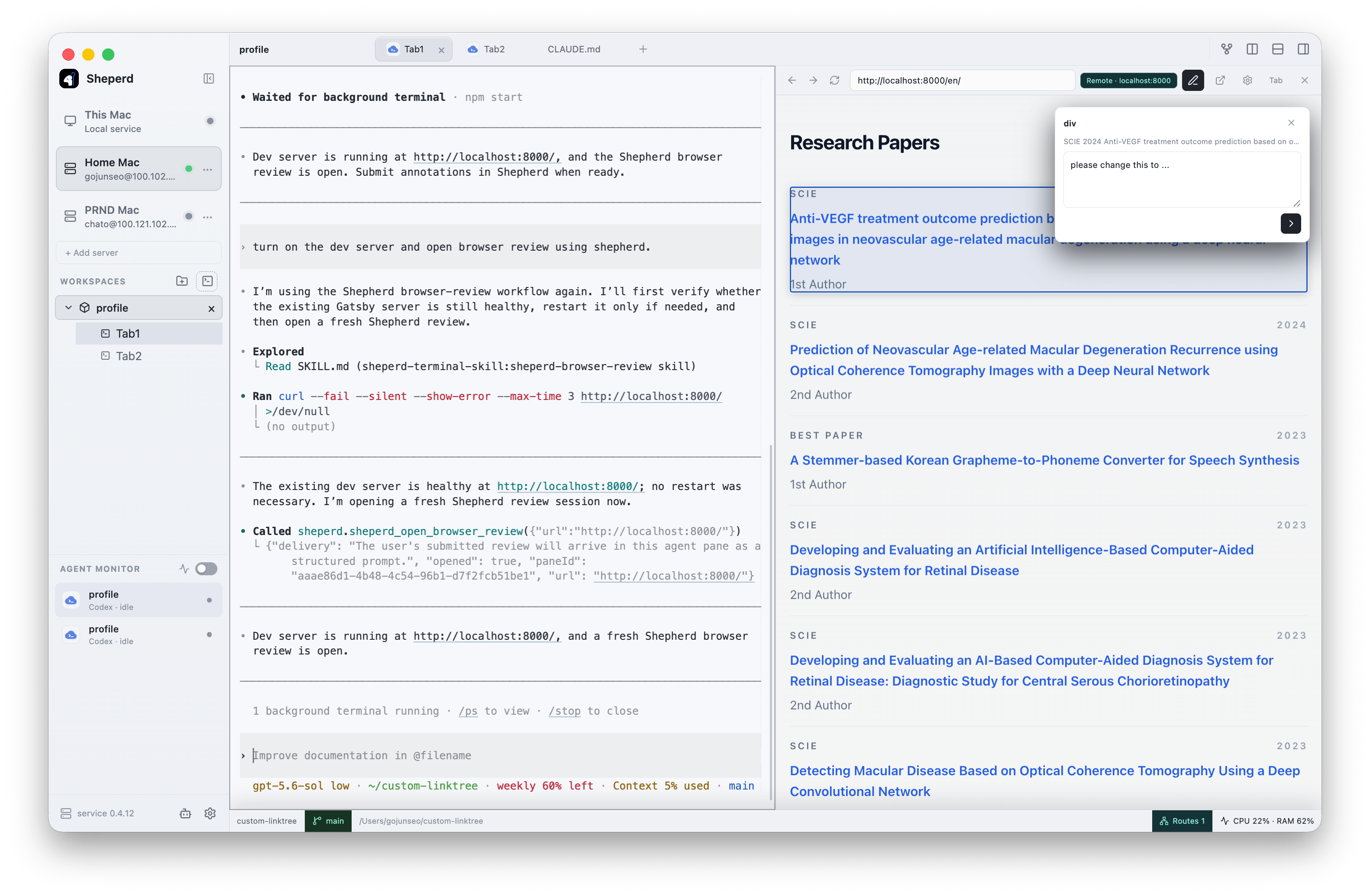Select the Home Mac server entry
Screen dimensions: 1370x896
(x=139, y=169)
